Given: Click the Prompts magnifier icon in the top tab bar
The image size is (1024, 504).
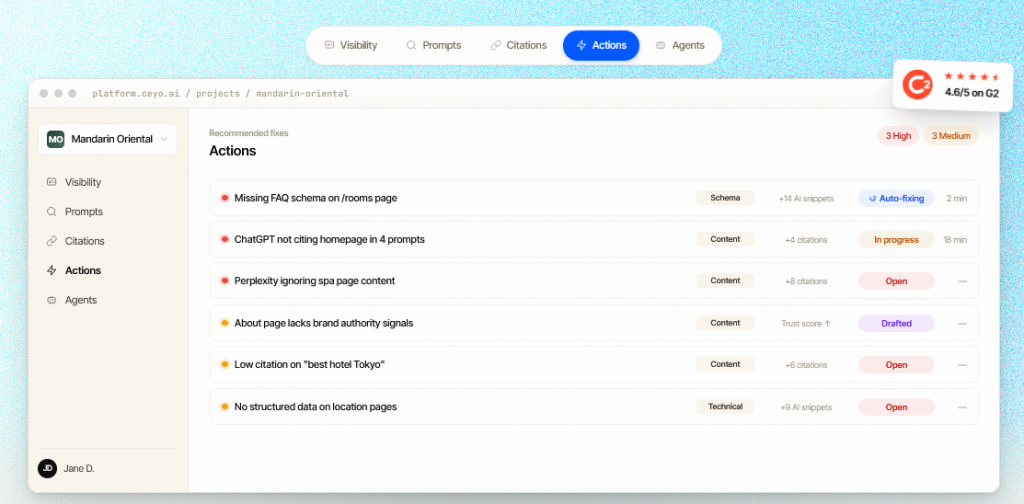Looking at the screenshot, I should [411, 45].
